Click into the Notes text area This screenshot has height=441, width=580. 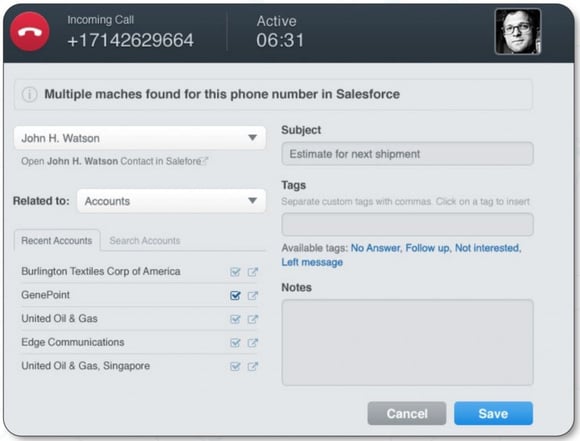tap(407, 343)
